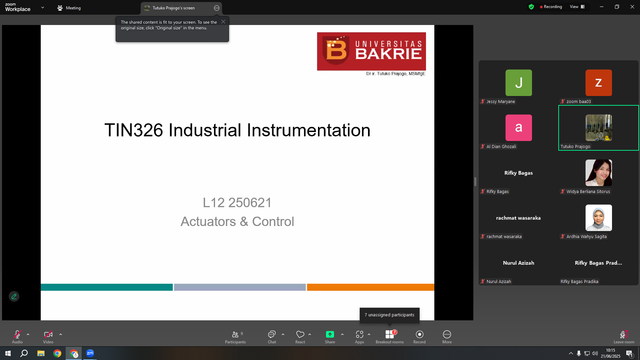The height and width of the screenshot is (360, 640).
Task: Start video with the Video icon
Action: (48, 334)
